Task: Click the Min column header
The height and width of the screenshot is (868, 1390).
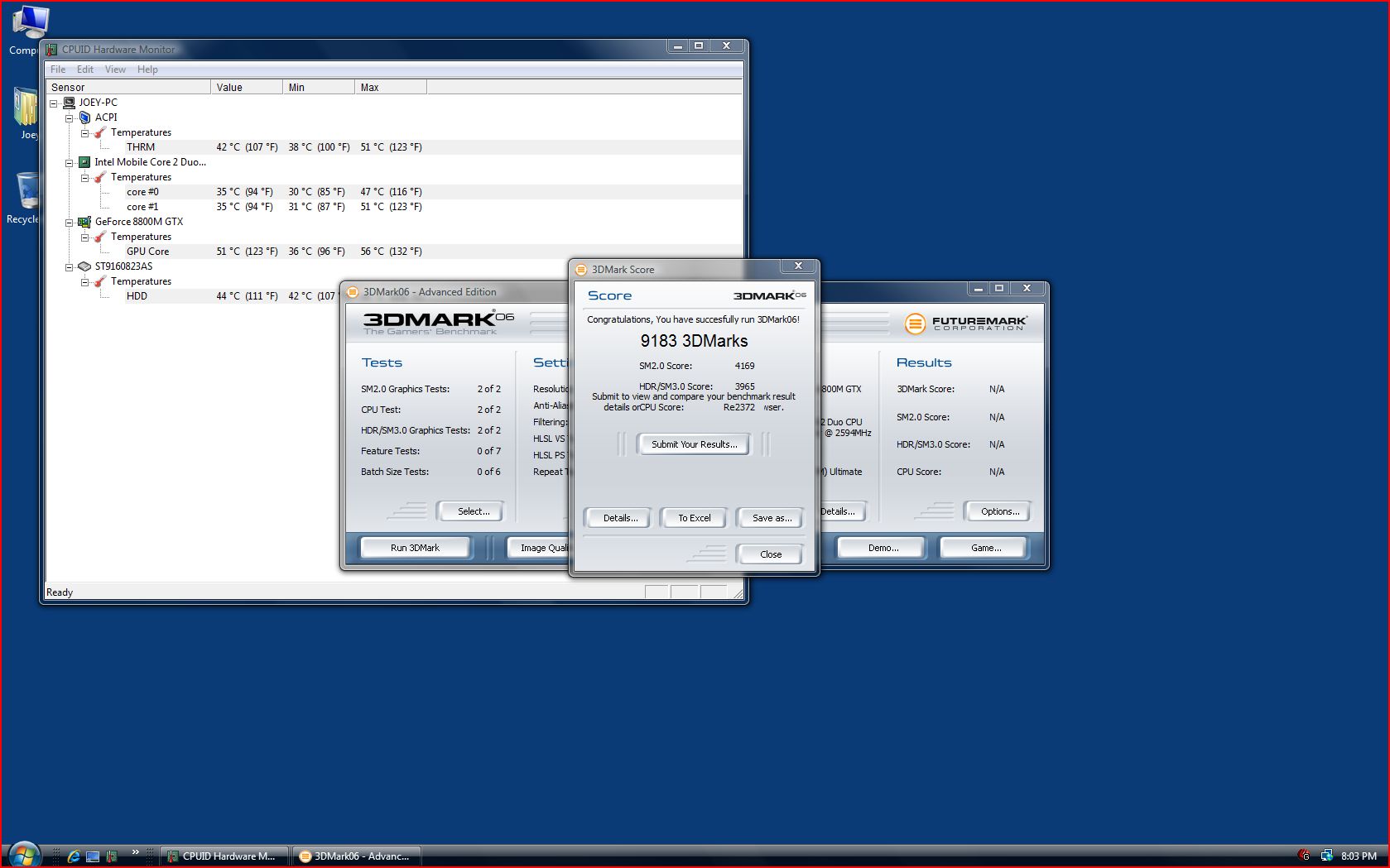Action: 319,87
